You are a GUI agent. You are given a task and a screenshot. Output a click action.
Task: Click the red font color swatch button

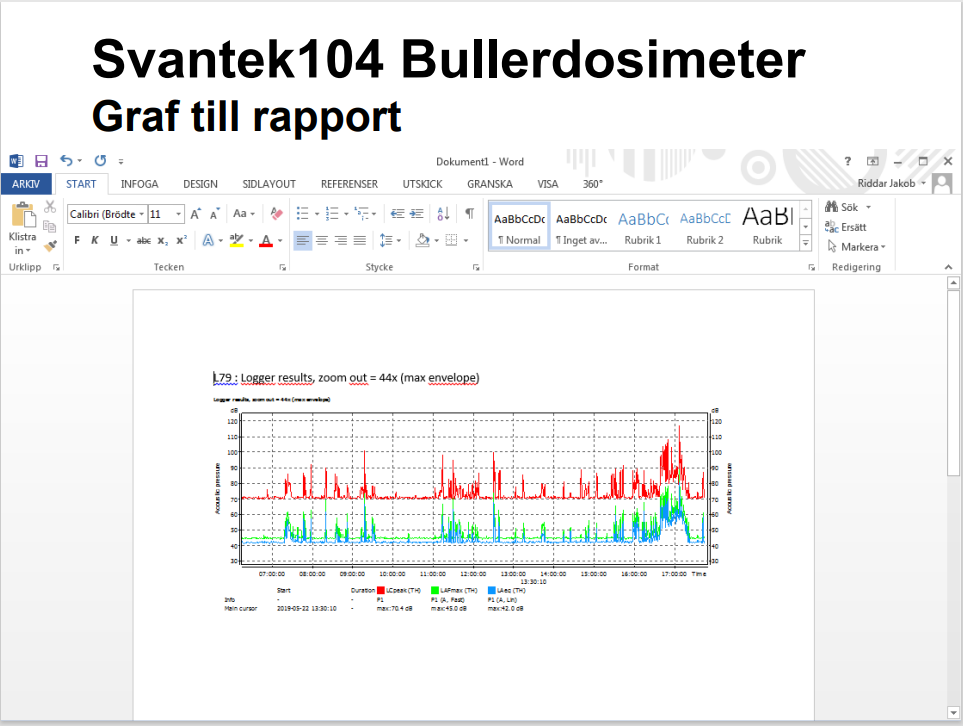coord(265,240)
